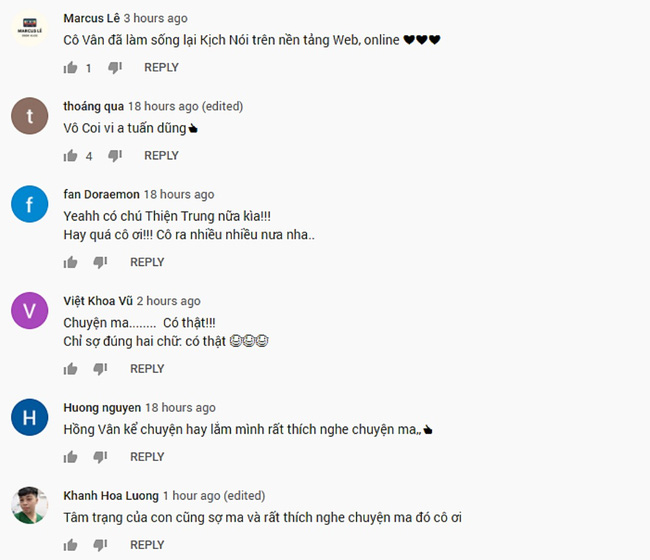Viewport: 650px width, 560px height.
Task: Dislike Việt Khoa Vũ's comment
Action: tap(100, 369)
